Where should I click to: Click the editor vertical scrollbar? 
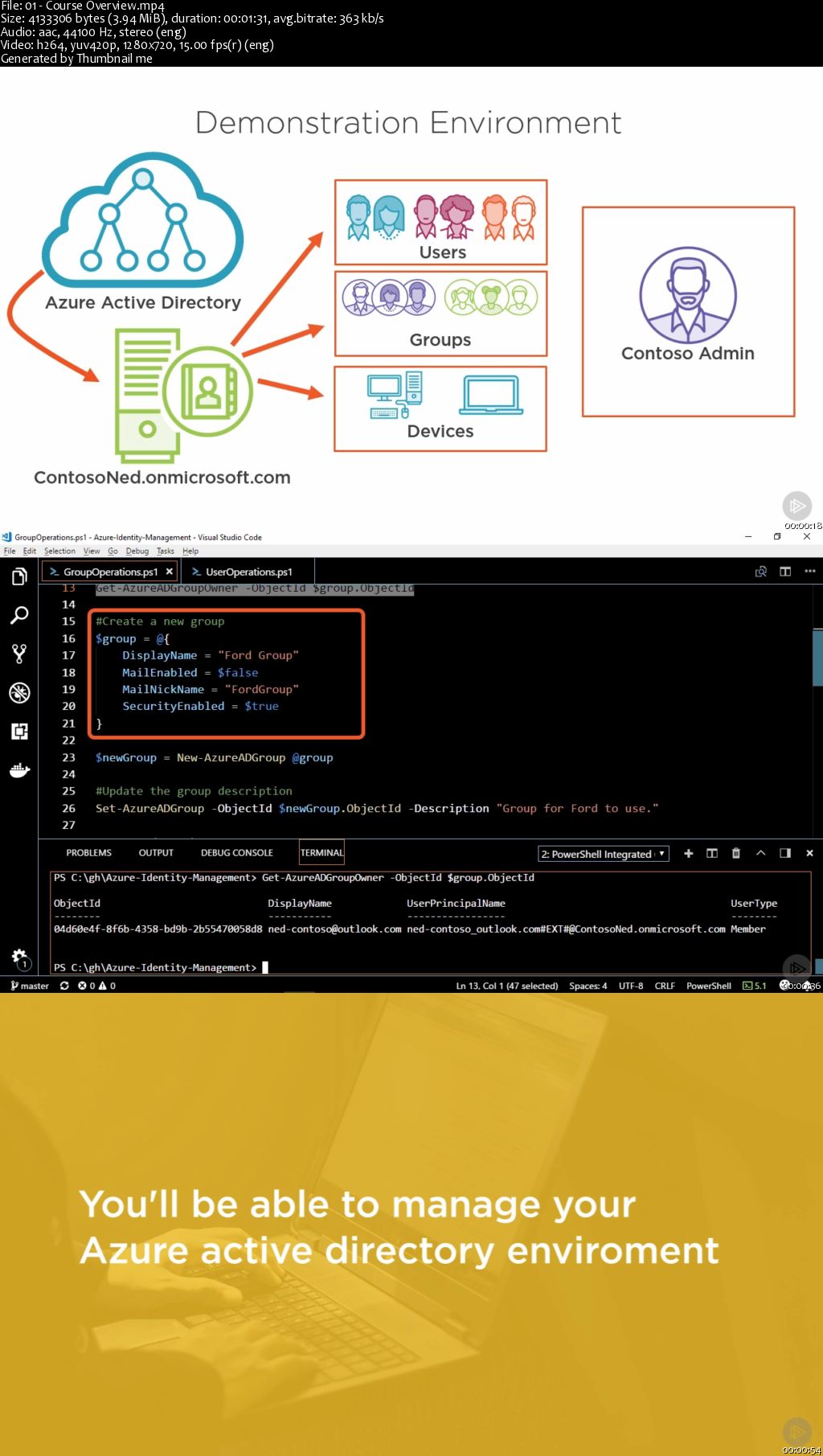817,658
